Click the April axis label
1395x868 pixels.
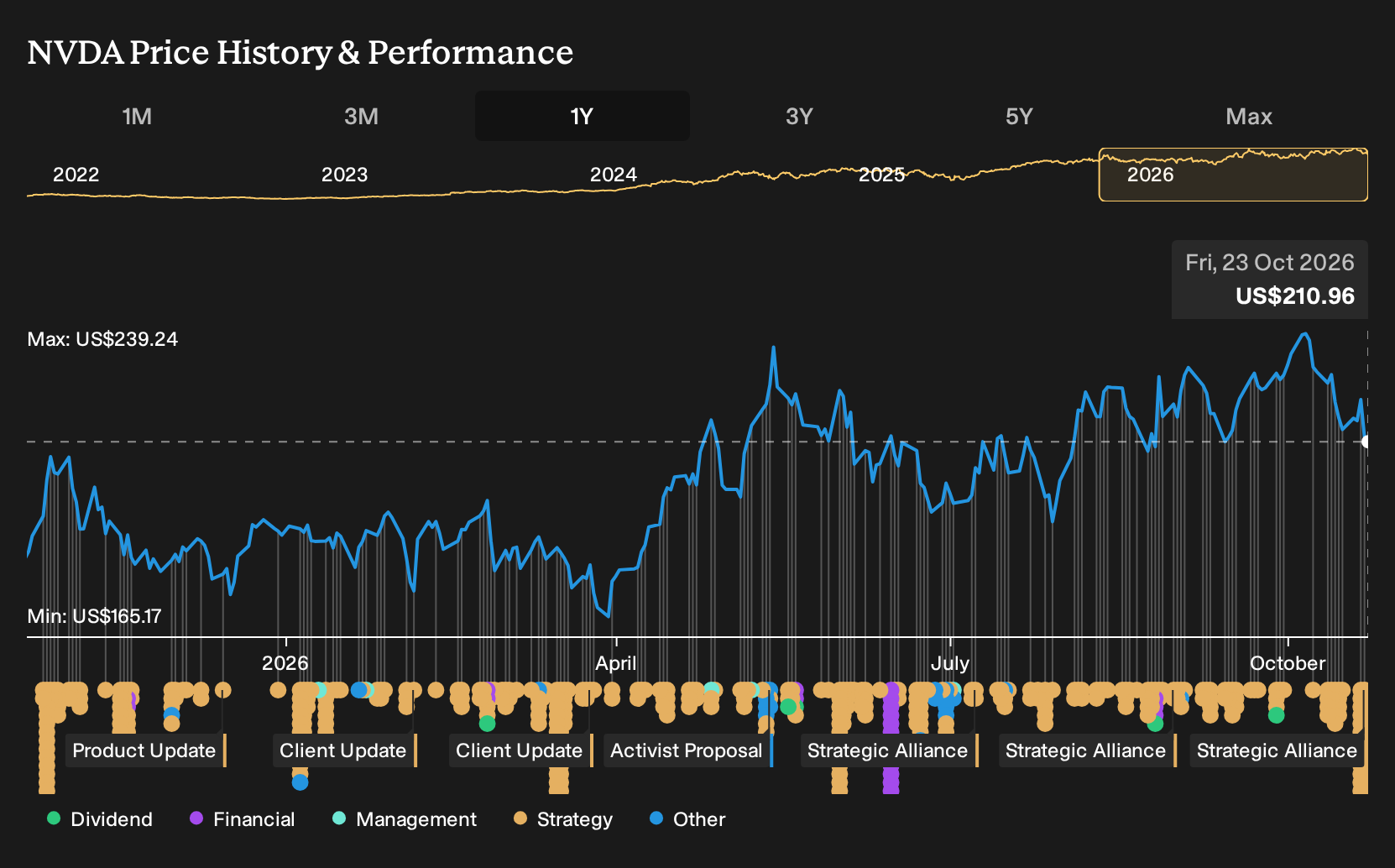[616, 663]
